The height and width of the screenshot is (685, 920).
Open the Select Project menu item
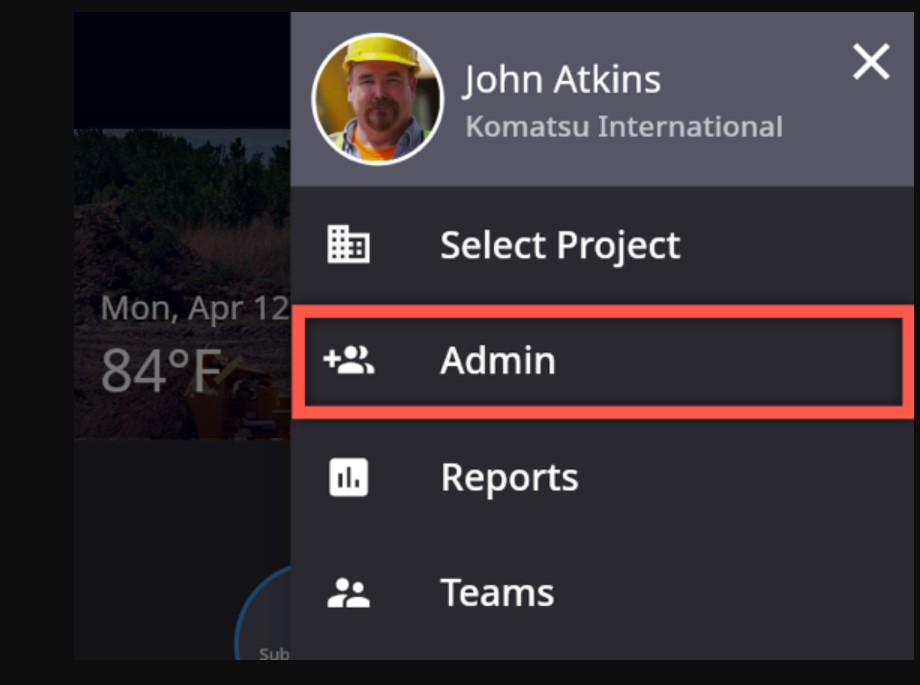tap(602, 245)
